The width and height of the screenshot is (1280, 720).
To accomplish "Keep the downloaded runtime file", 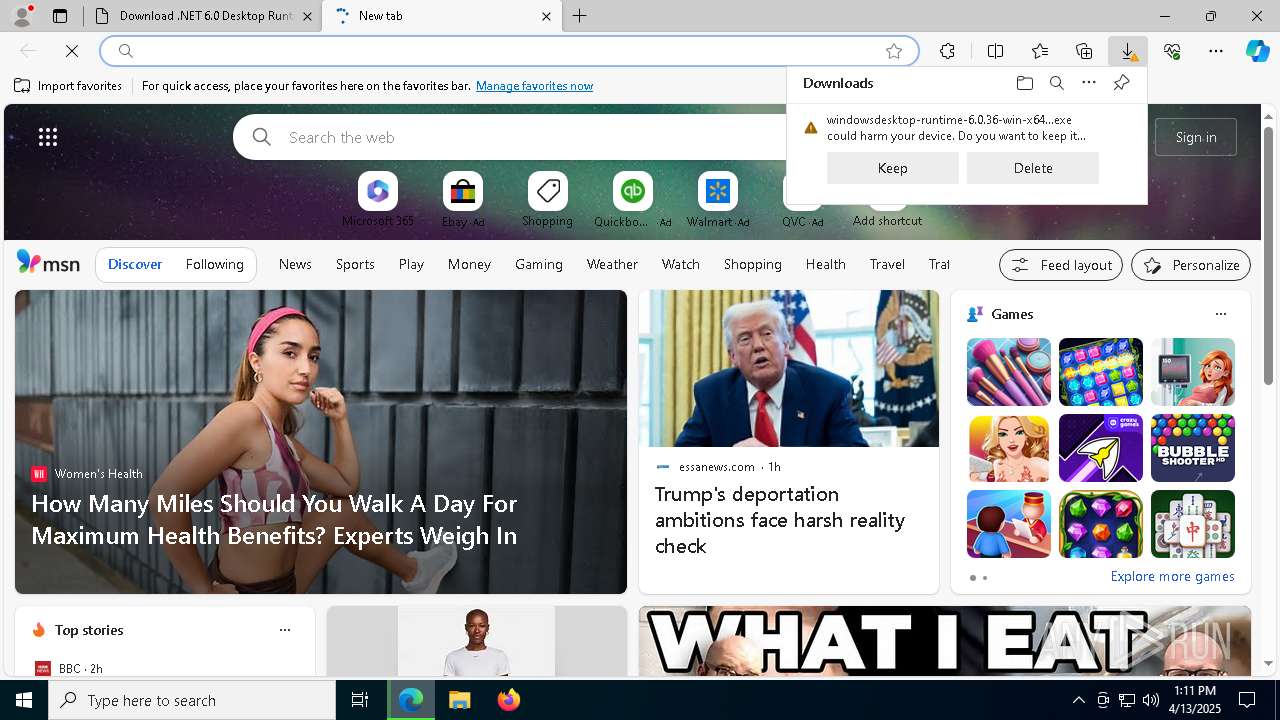I will [x=893, y=168].
